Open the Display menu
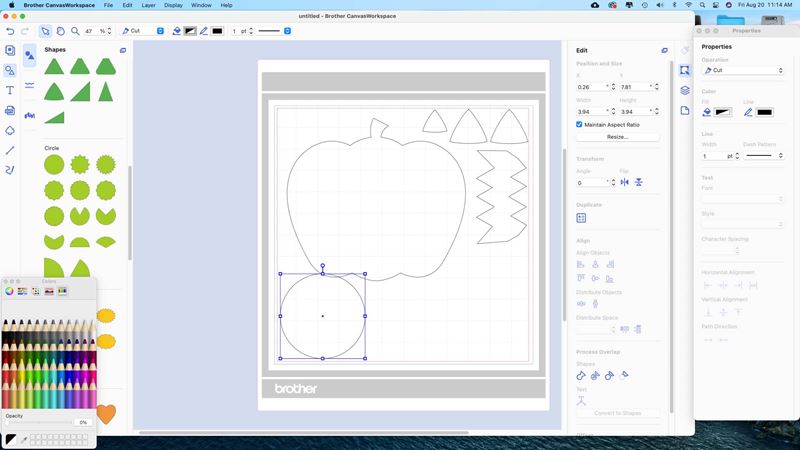The width and height of the screenshot is (800, 450). point(174,5)
